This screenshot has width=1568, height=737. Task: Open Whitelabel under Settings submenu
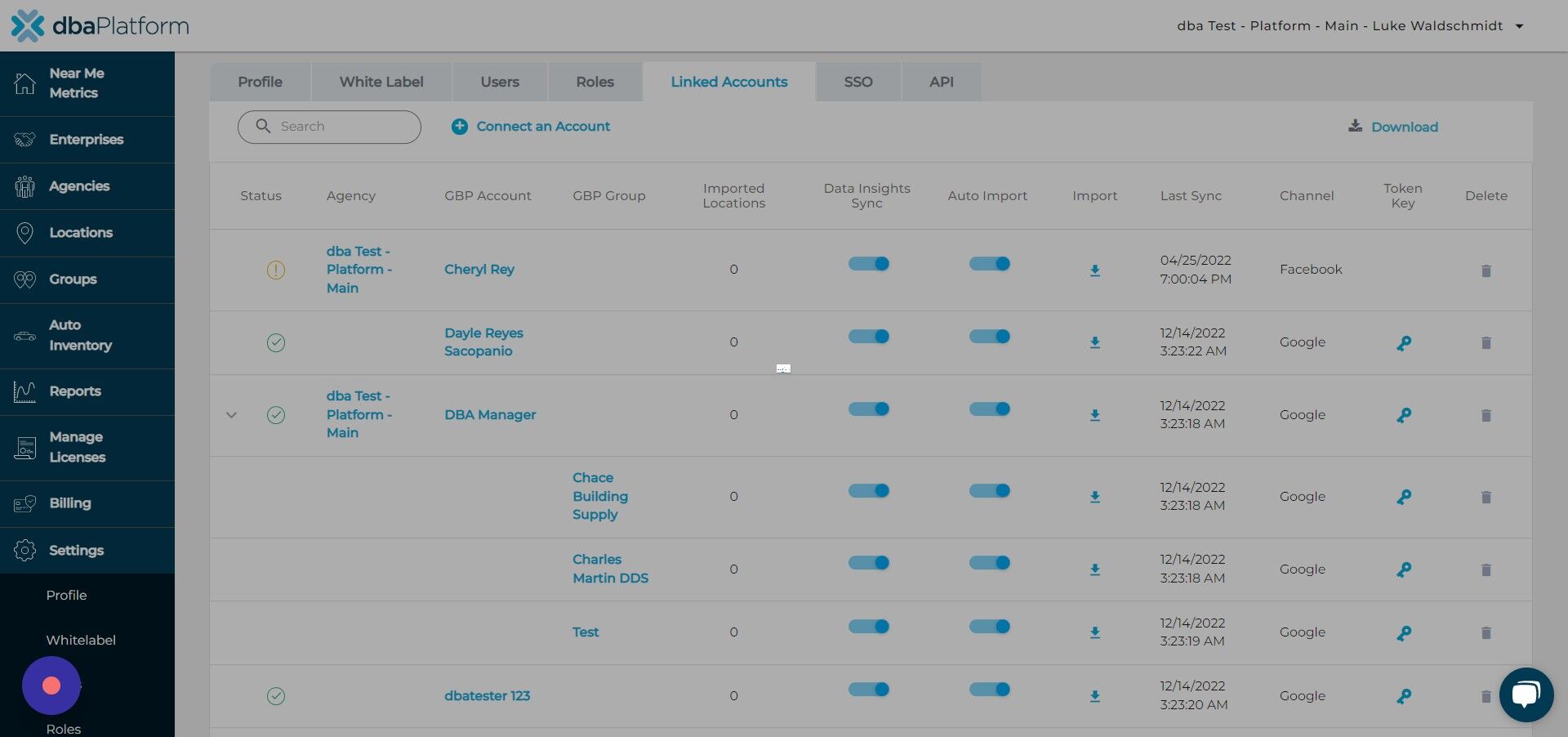point(81,641)
